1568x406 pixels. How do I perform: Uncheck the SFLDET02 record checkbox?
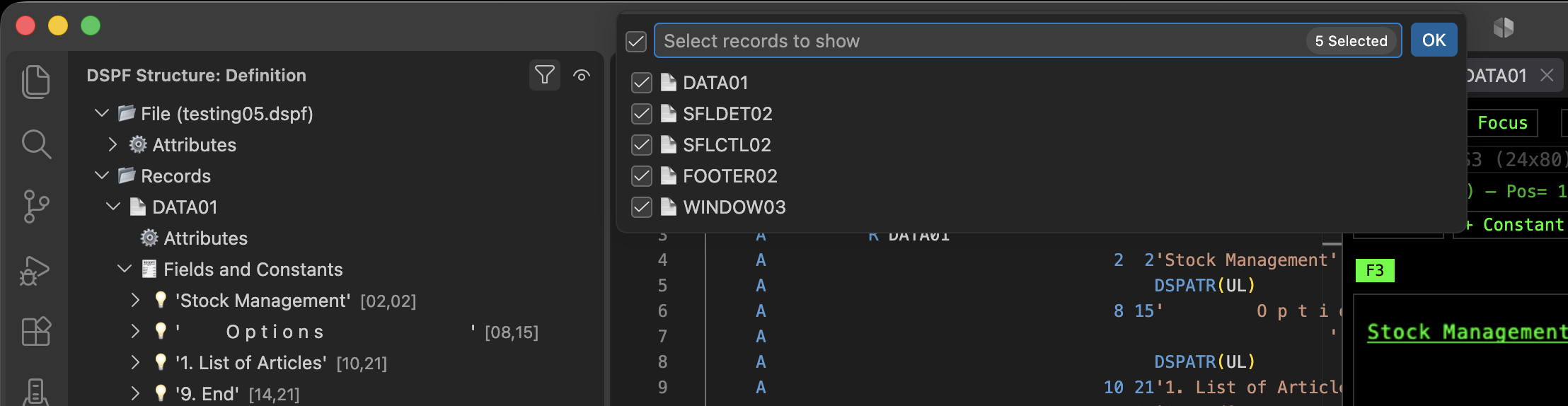click(x=642, y=114)
